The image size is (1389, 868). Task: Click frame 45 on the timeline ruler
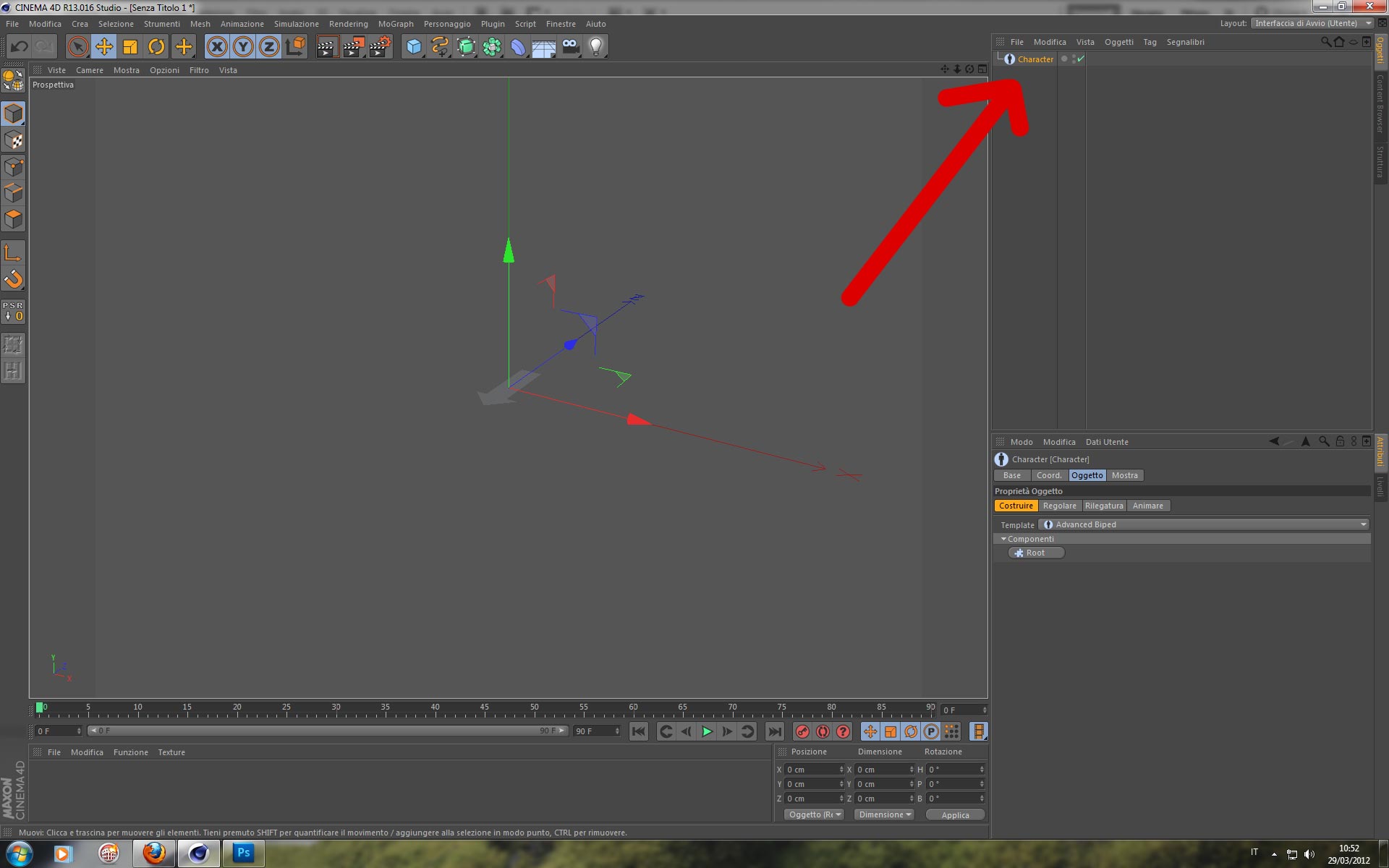click(x=484, y=709)
